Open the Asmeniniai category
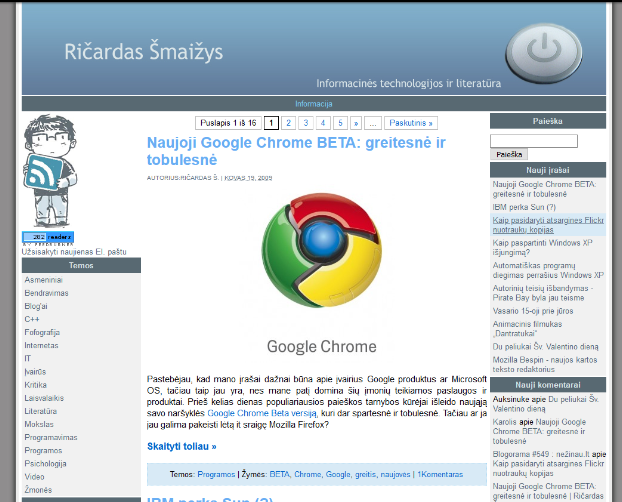The height and width of the screenshot is (502, 622). coord(43,280)
